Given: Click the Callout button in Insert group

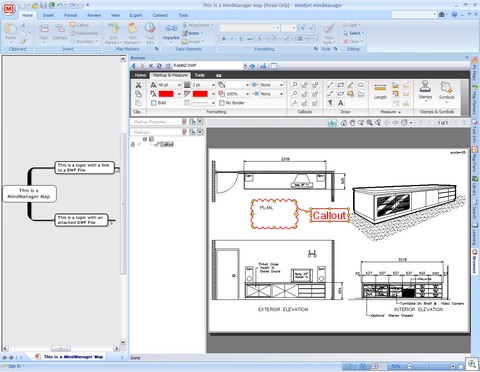Looking at the screenshot, I should coord(79,25).
